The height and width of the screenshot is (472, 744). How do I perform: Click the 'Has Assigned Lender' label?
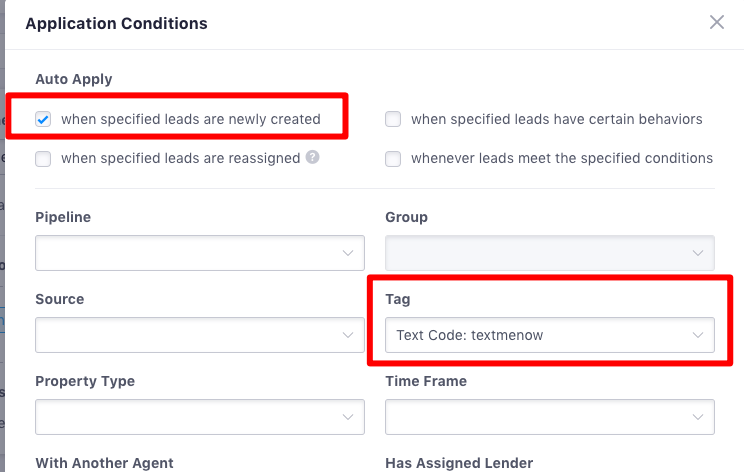(x=459, y=463)
